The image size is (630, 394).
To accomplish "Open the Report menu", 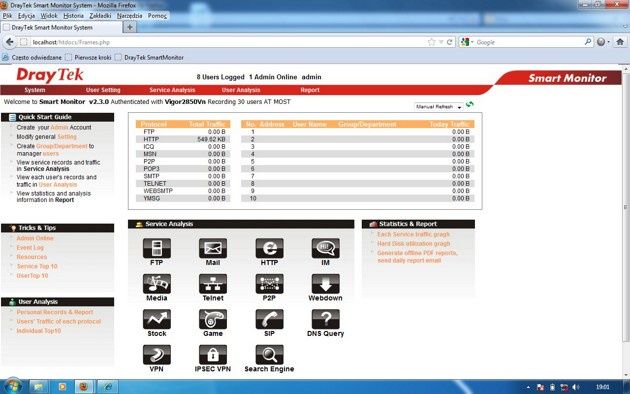I will point(310,90).
